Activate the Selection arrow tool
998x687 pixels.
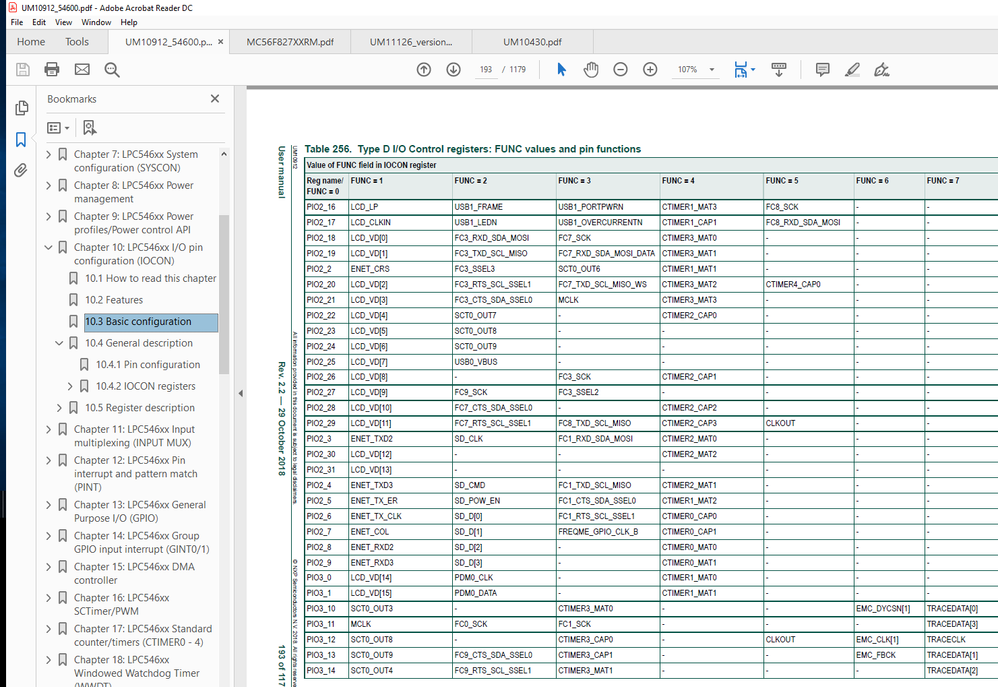coord(561,69)
